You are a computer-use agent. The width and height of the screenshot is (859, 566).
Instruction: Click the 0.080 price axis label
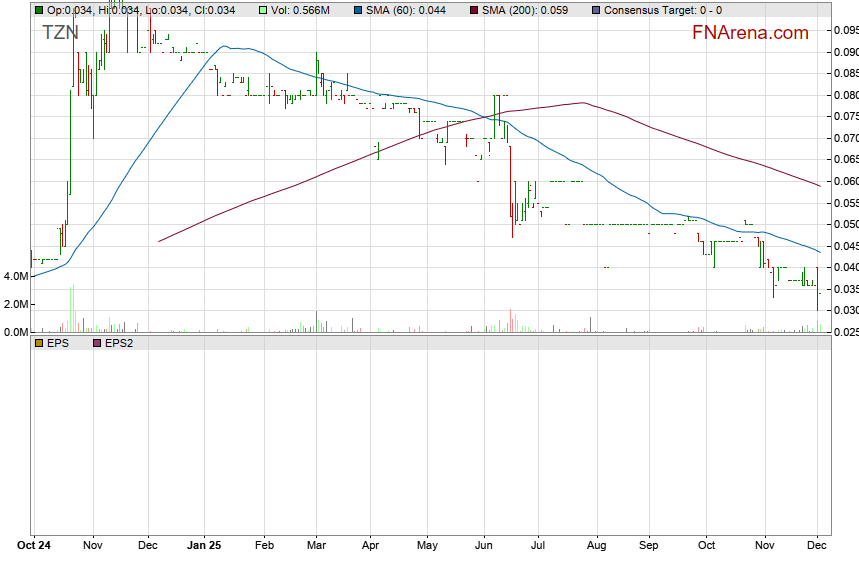click(845, 95)
